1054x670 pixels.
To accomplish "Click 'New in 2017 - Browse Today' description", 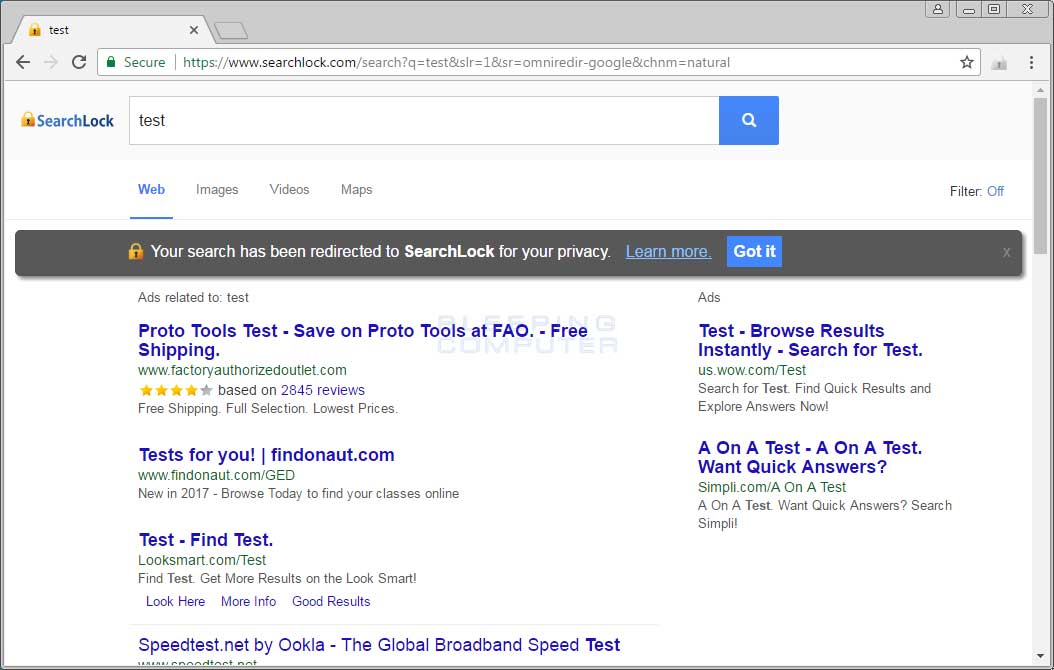I will pos(298,493).
